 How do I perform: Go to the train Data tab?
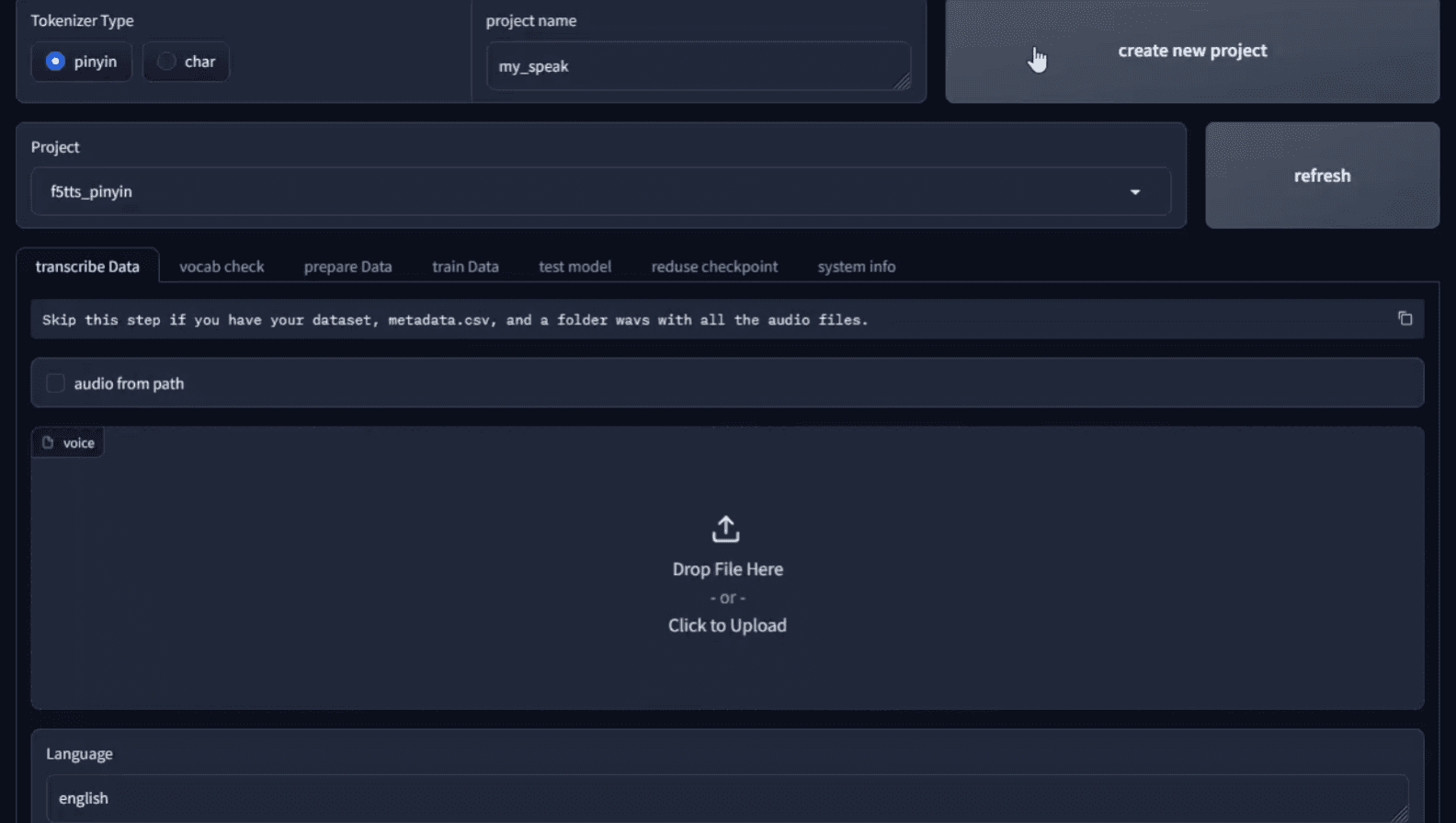465,267
